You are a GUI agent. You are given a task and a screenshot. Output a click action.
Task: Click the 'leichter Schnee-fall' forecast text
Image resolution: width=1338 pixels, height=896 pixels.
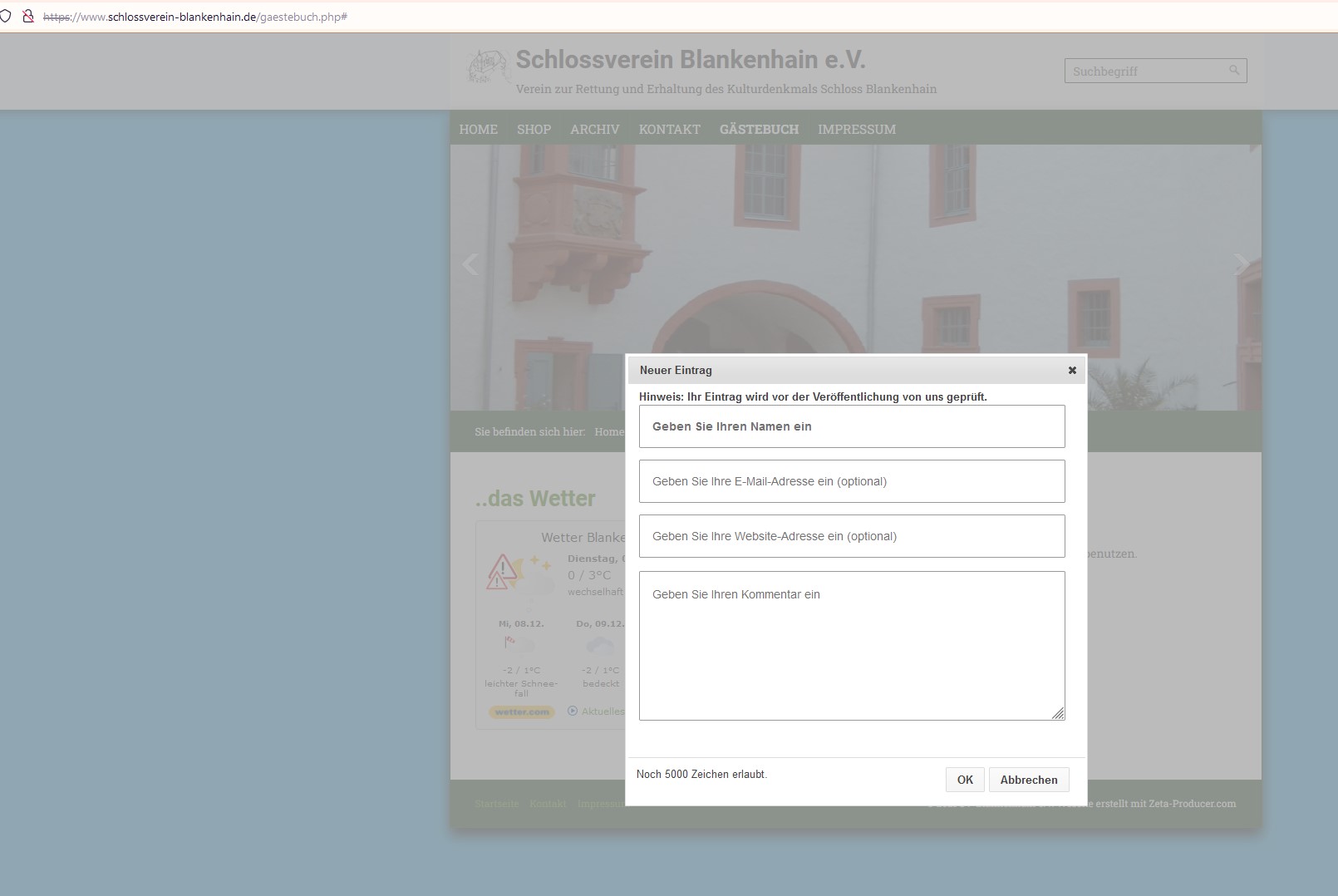[521, 688]
